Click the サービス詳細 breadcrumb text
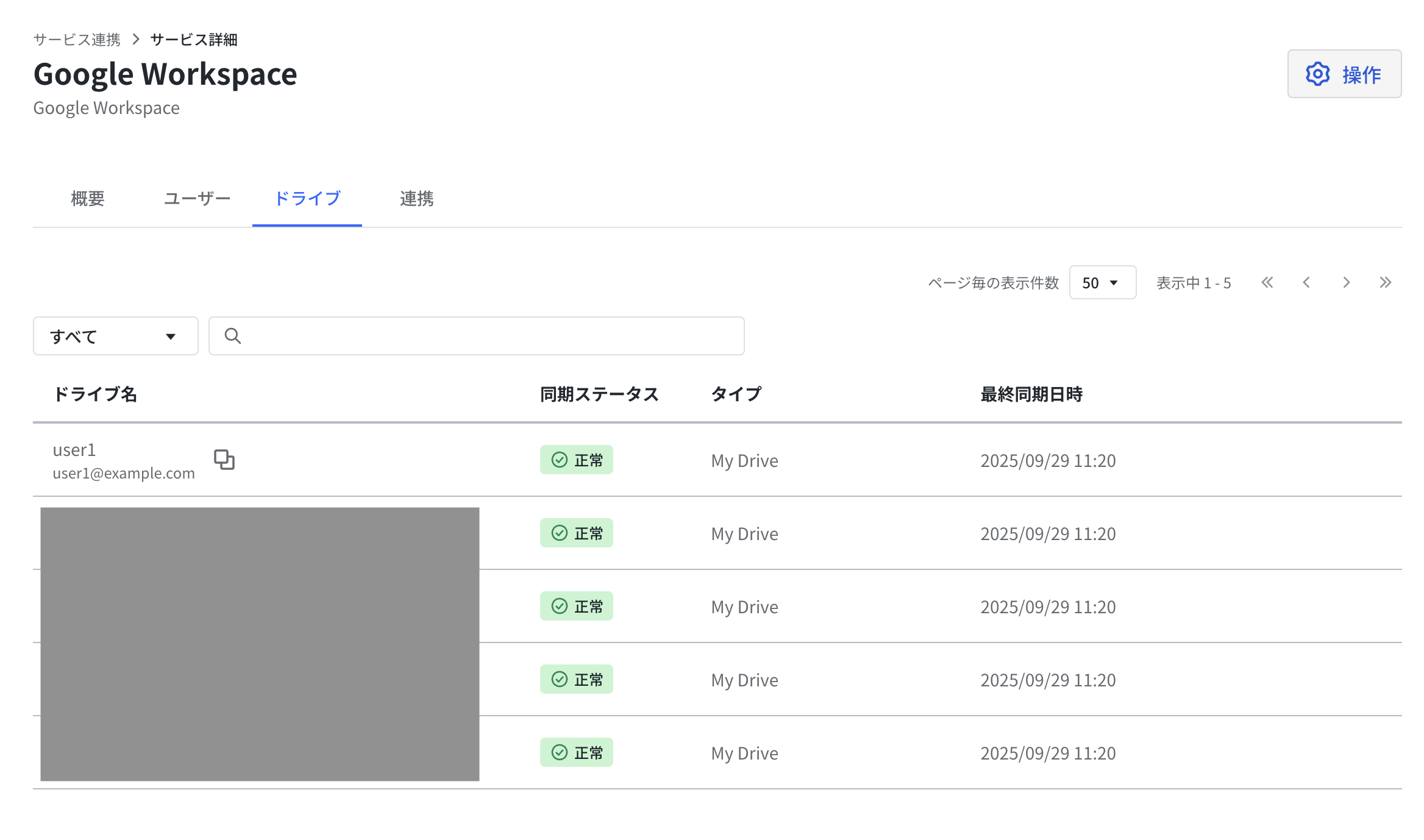 [194, 40]
